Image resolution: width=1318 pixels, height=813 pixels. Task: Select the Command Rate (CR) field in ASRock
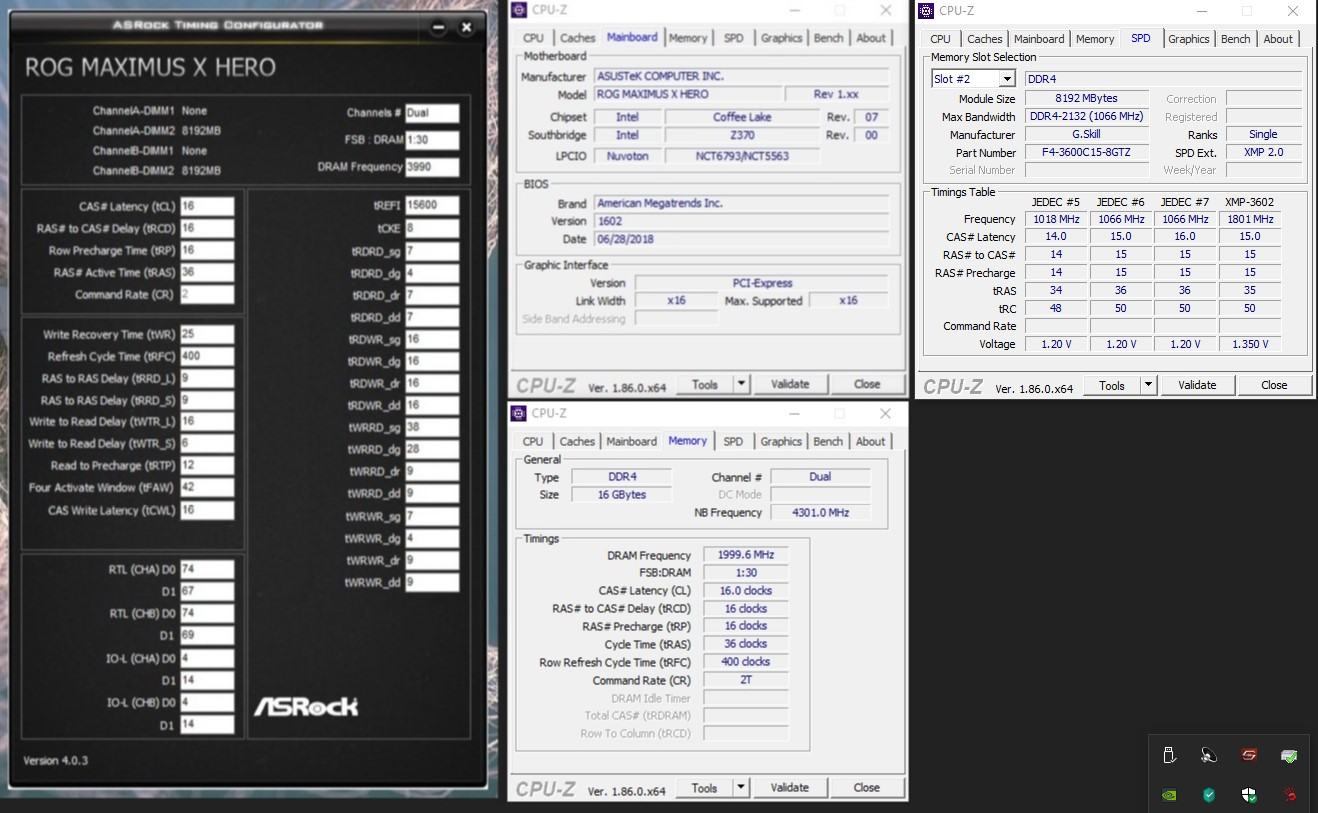click(x=207, y=295)
